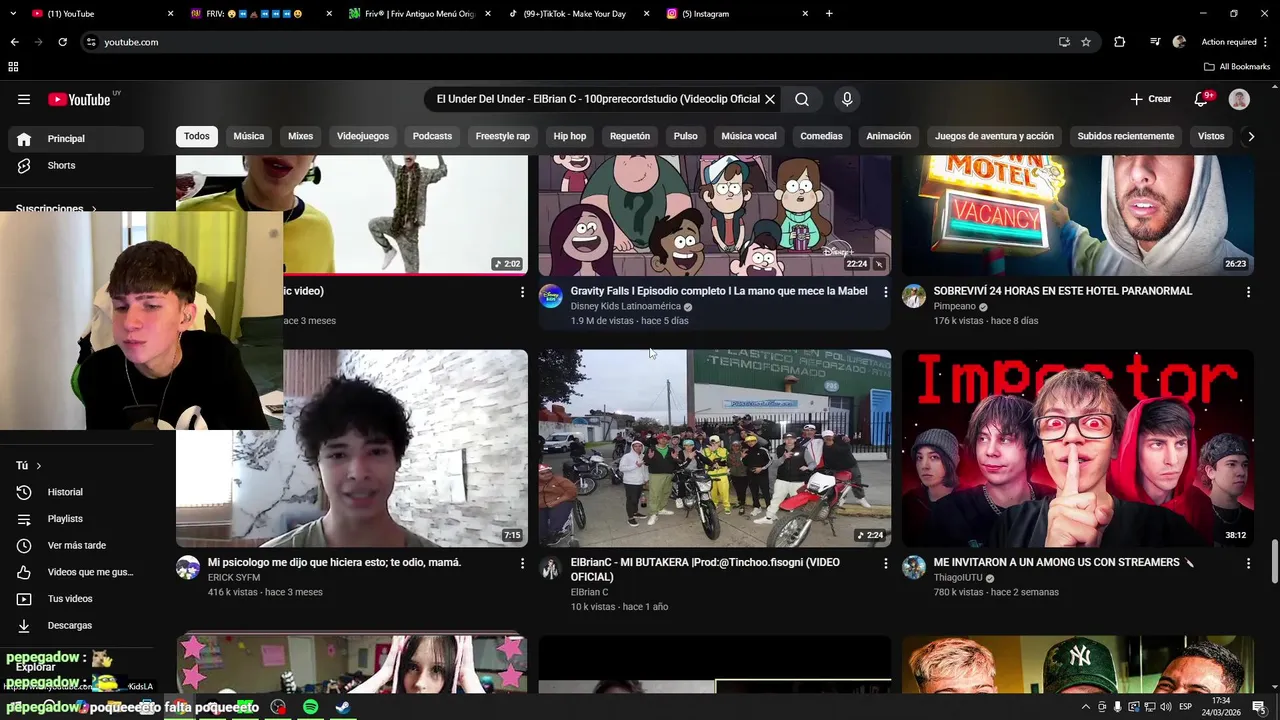Select the Hip hop chip
The image size is (1280, 720).
point(570,136)
